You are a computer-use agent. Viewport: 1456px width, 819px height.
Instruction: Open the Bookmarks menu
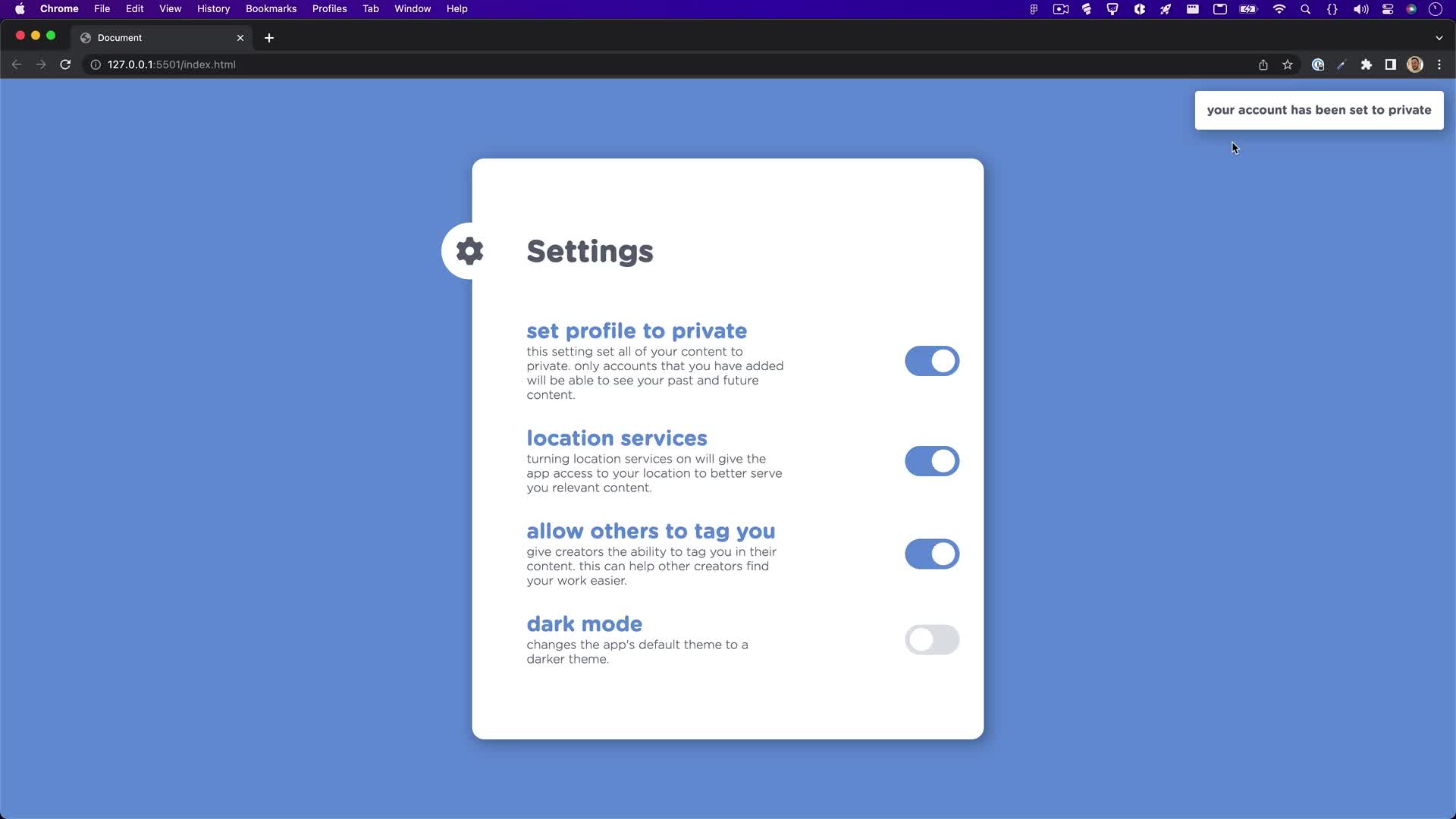(x=271, y=9)
